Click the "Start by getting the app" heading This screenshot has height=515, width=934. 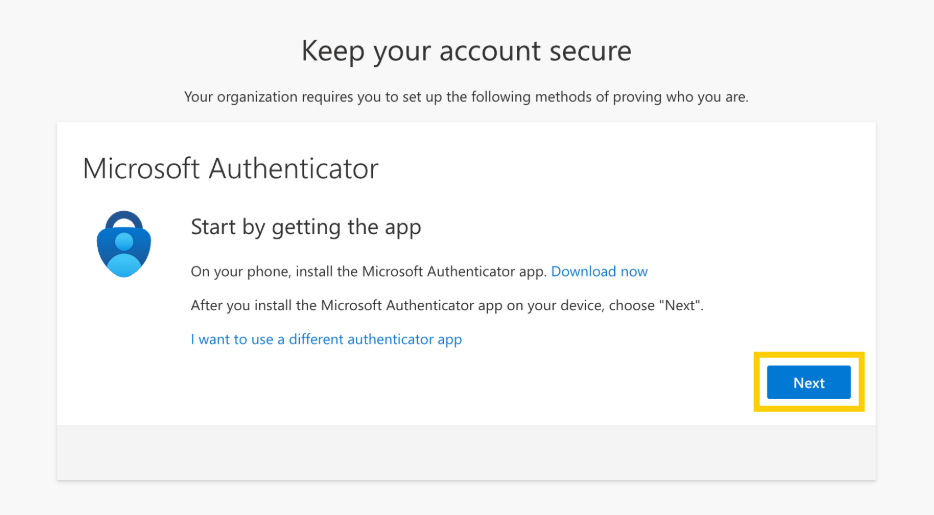306,227
